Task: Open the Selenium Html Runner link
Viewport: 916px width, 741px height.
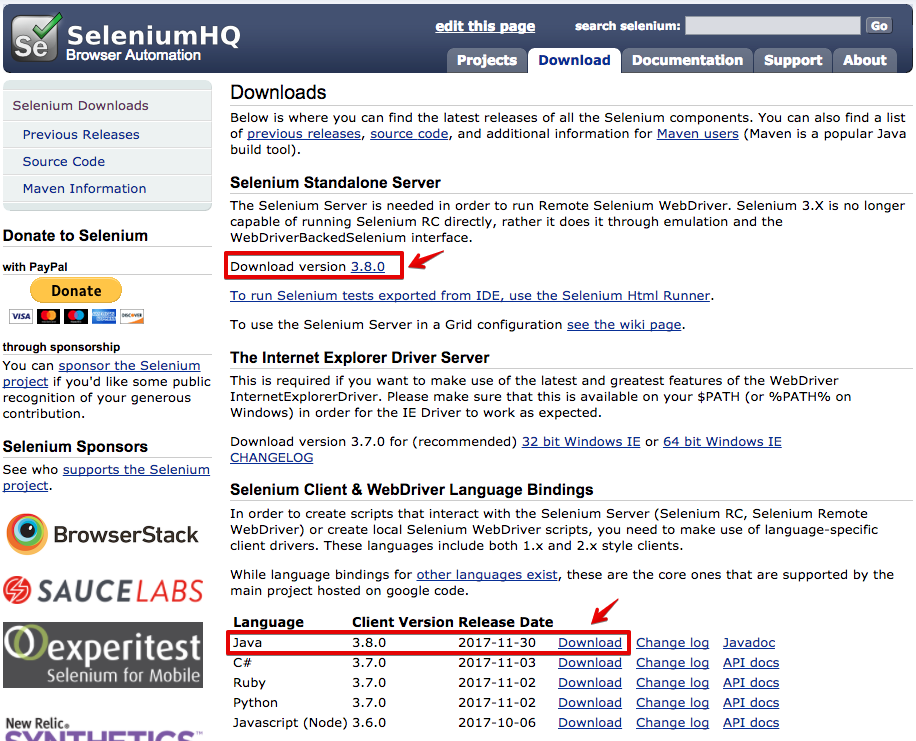Action: pyautogui.click(x=470, y=296)
